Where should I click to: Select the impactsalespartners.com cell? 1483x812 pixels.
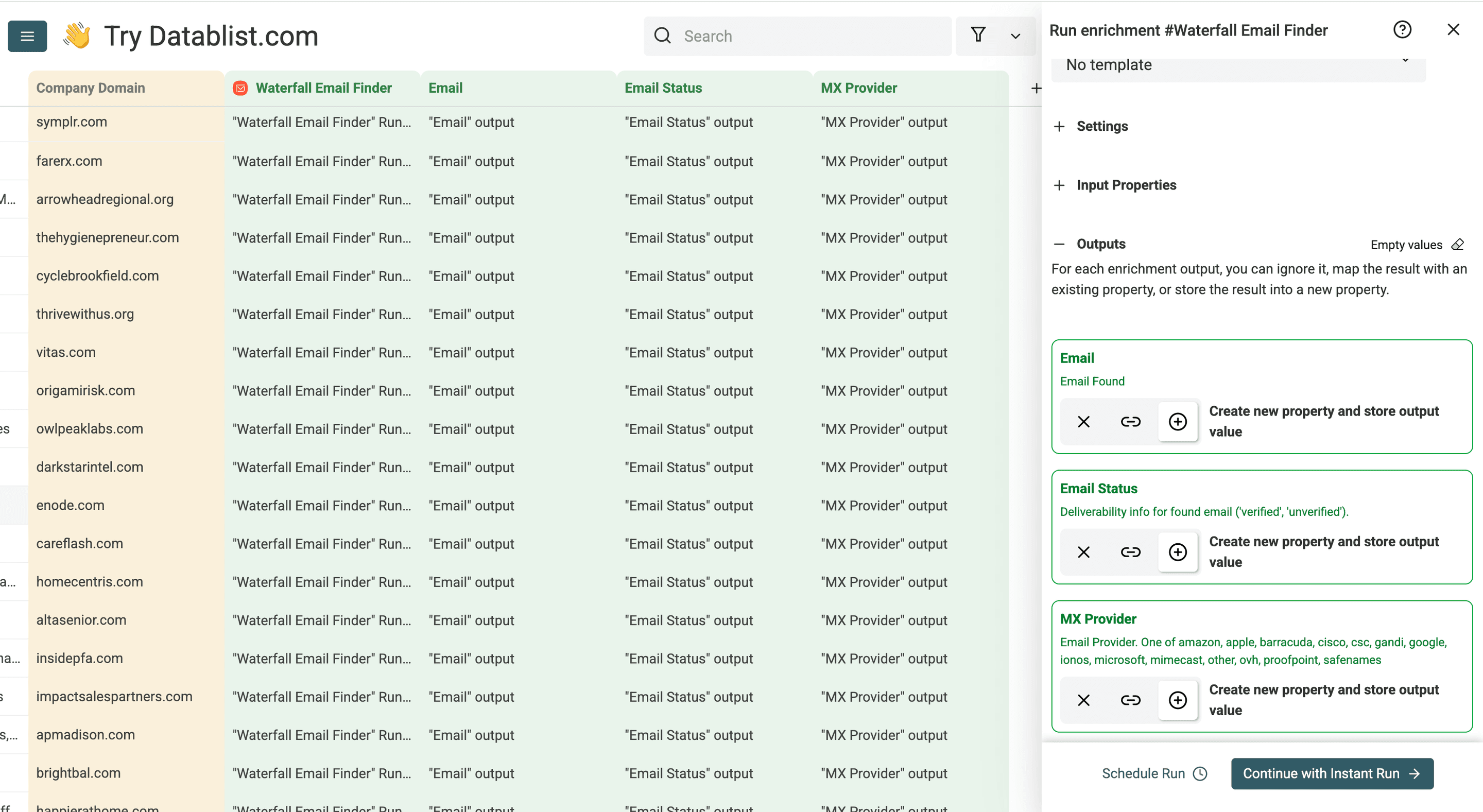point(126,696)
